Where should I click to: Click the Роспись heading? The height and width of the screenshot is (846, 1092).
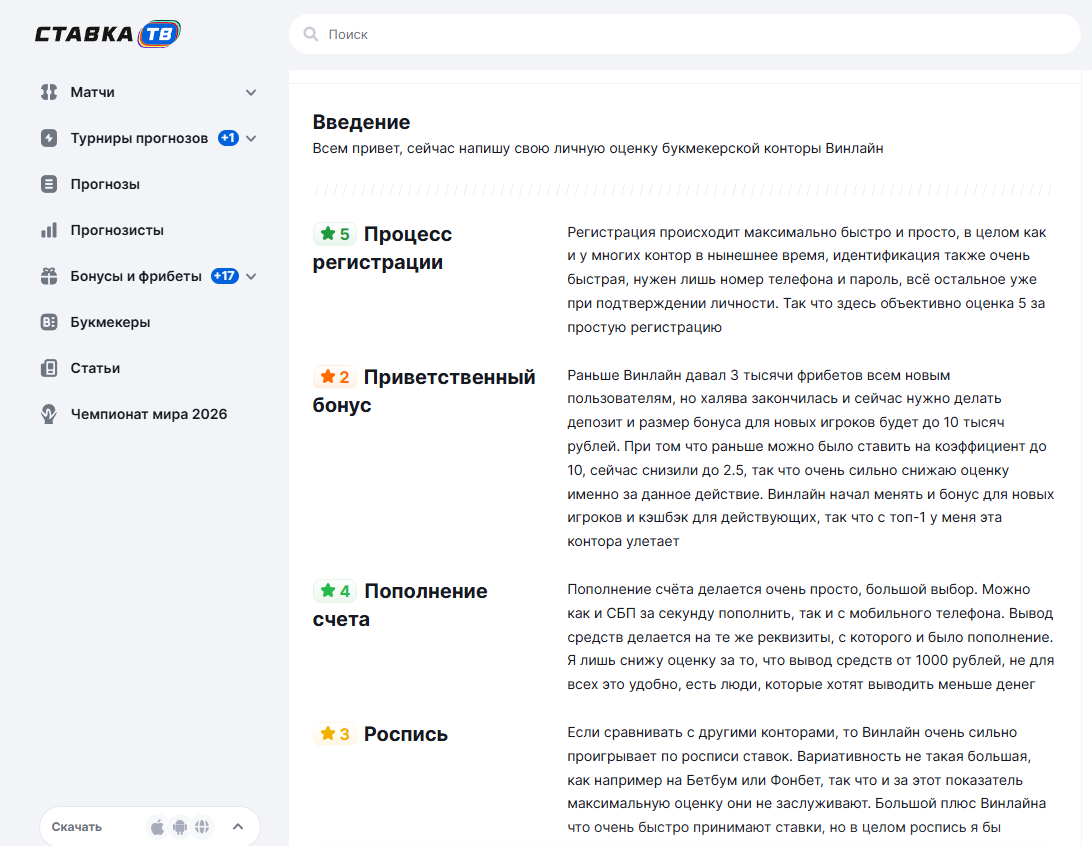(406, 734)
